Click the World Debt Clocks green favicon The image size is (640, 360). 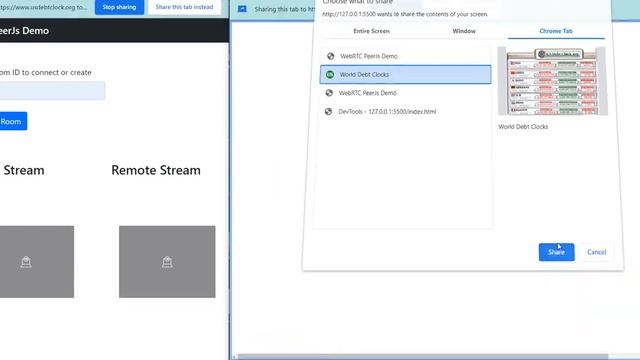tap(330, 74)
